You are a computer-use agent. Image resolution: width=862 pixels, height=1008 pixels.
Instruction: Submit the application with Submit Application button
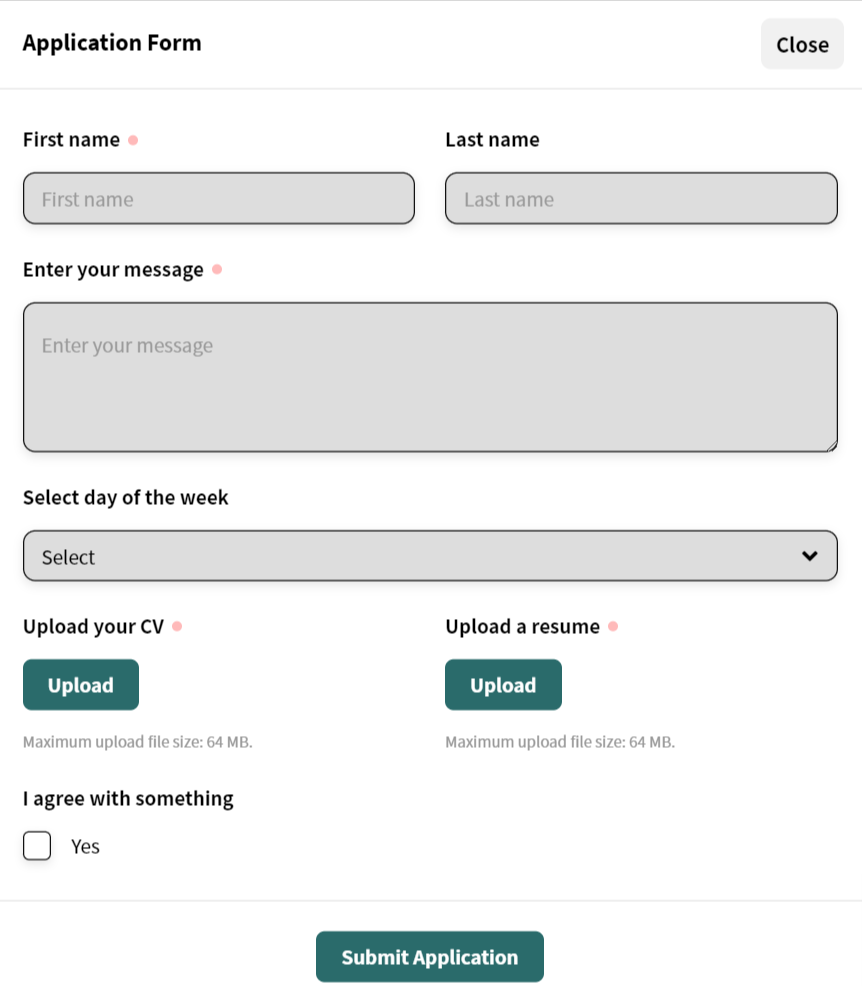pos(430,957)
